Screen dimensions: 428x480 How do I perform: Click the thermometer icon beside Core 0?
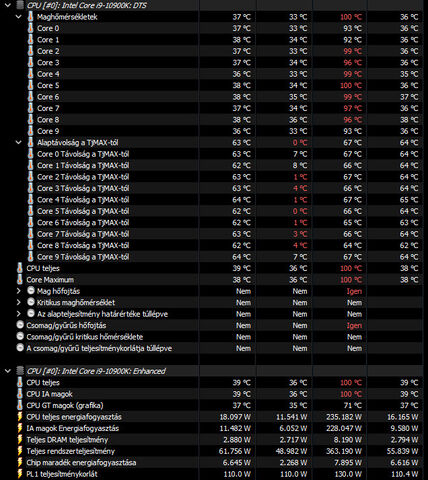(x=31, y=28)
